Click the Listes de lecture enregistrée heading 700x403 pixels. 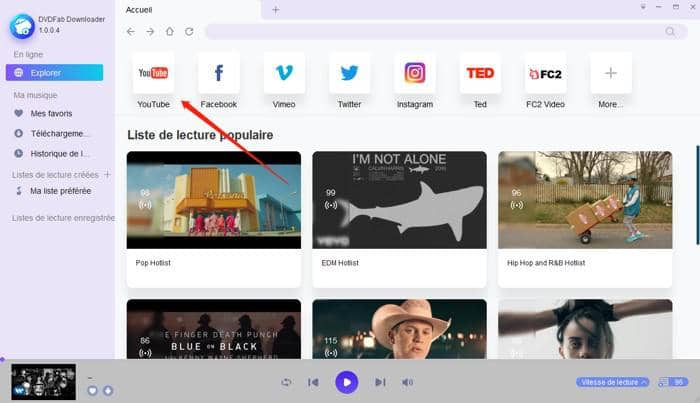(63, 218)
